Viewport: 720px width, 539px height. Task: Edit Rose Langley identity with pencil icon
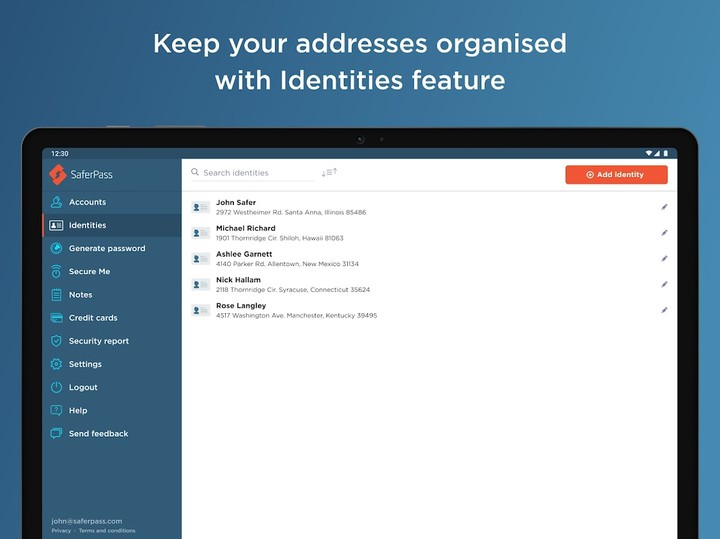(664, 310)
